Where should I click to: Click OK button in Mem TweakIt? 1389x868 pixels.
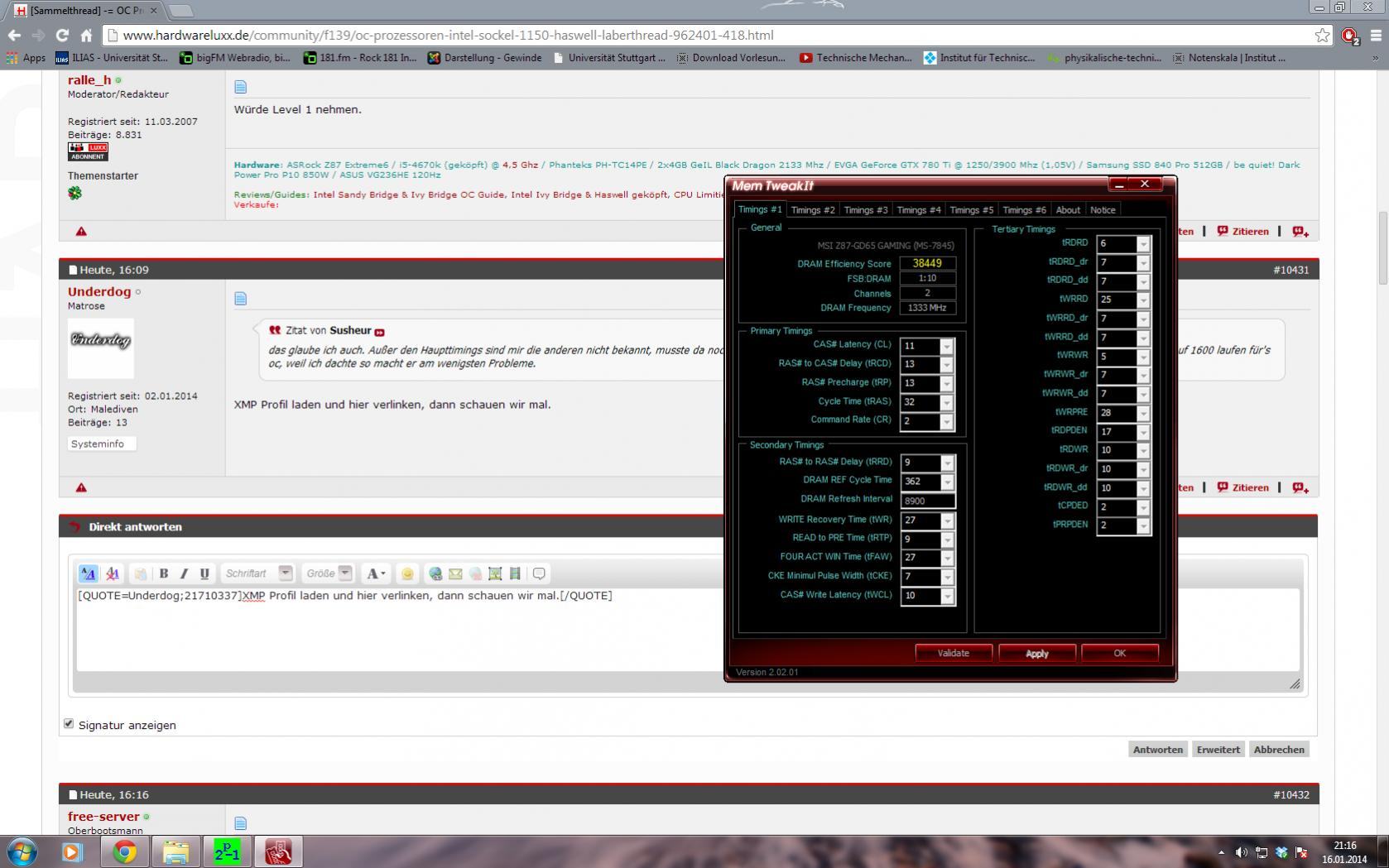point(1120,653)
